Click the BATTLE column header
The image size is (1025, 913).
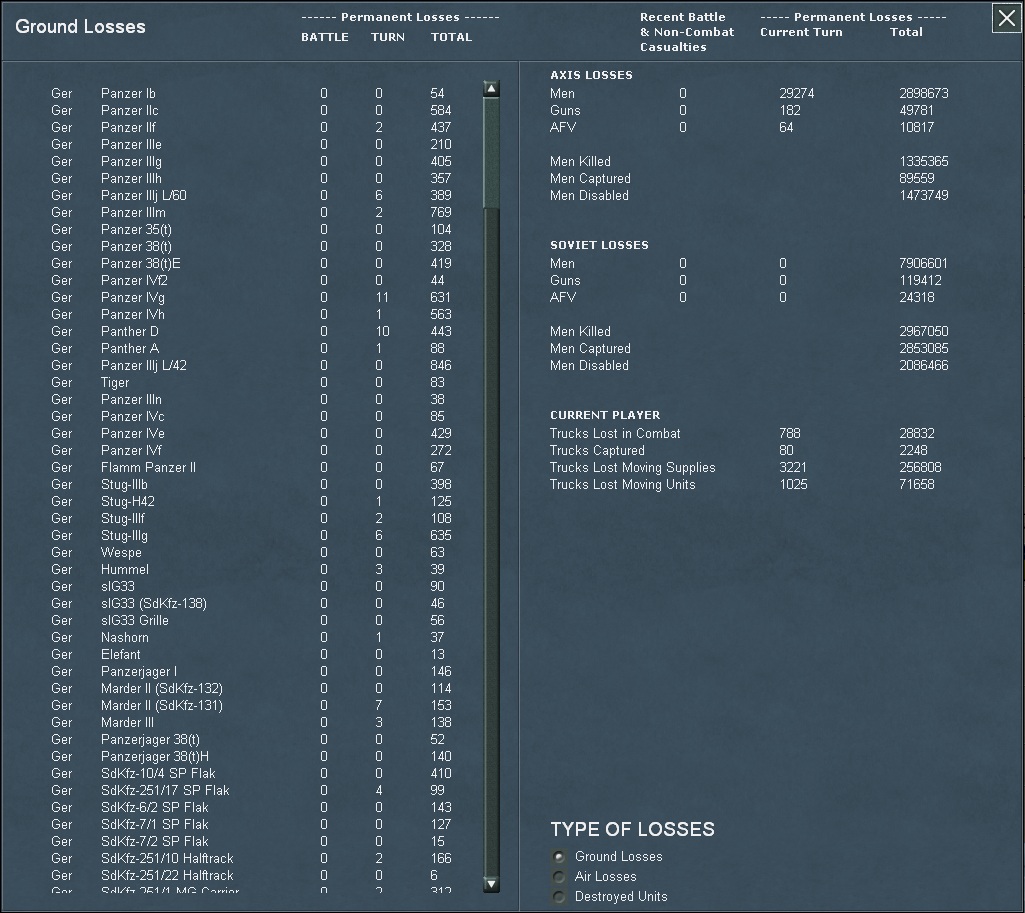tap(325, 37)
